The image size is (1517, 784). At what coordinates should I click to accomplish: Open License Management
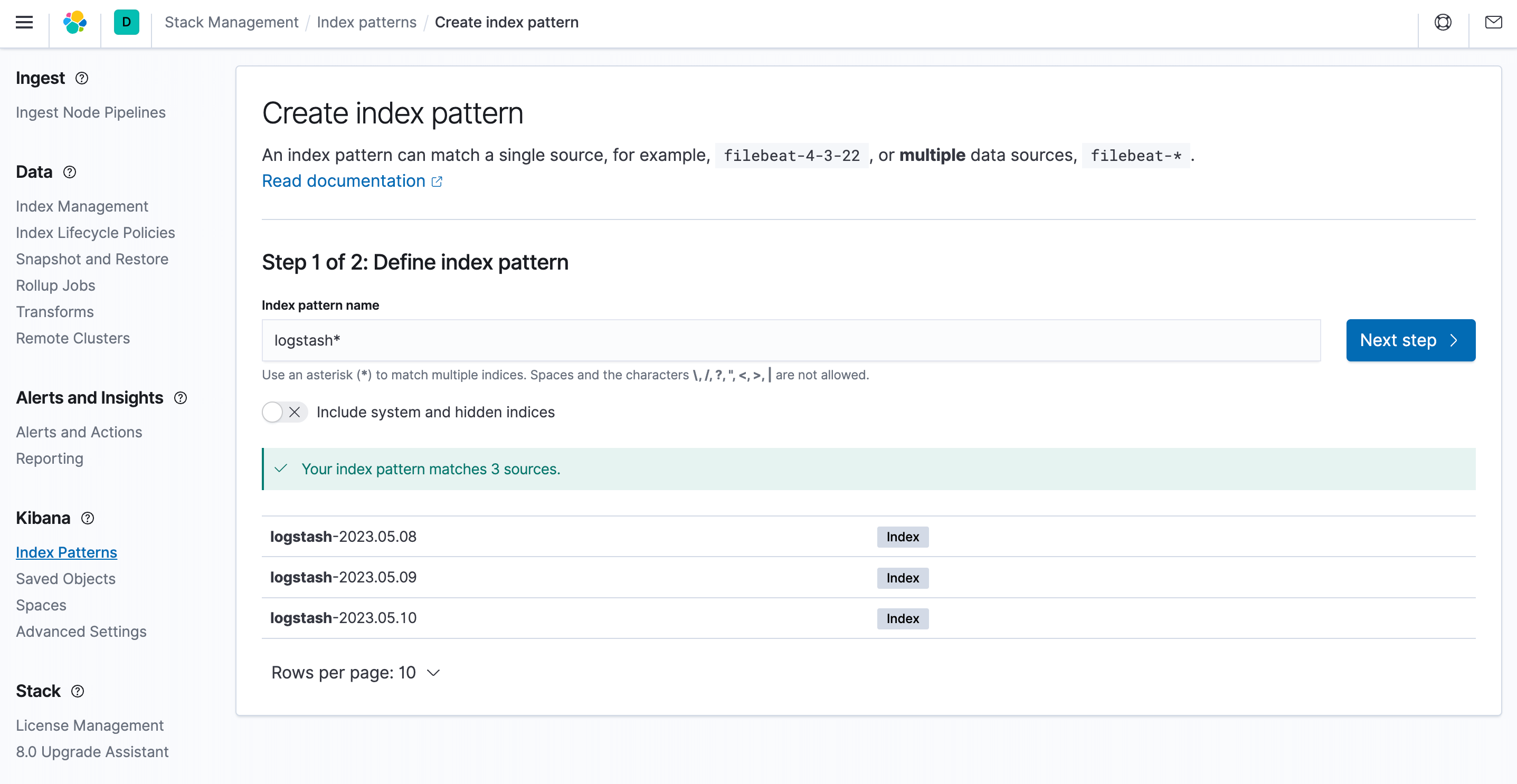tap(90, 726)
